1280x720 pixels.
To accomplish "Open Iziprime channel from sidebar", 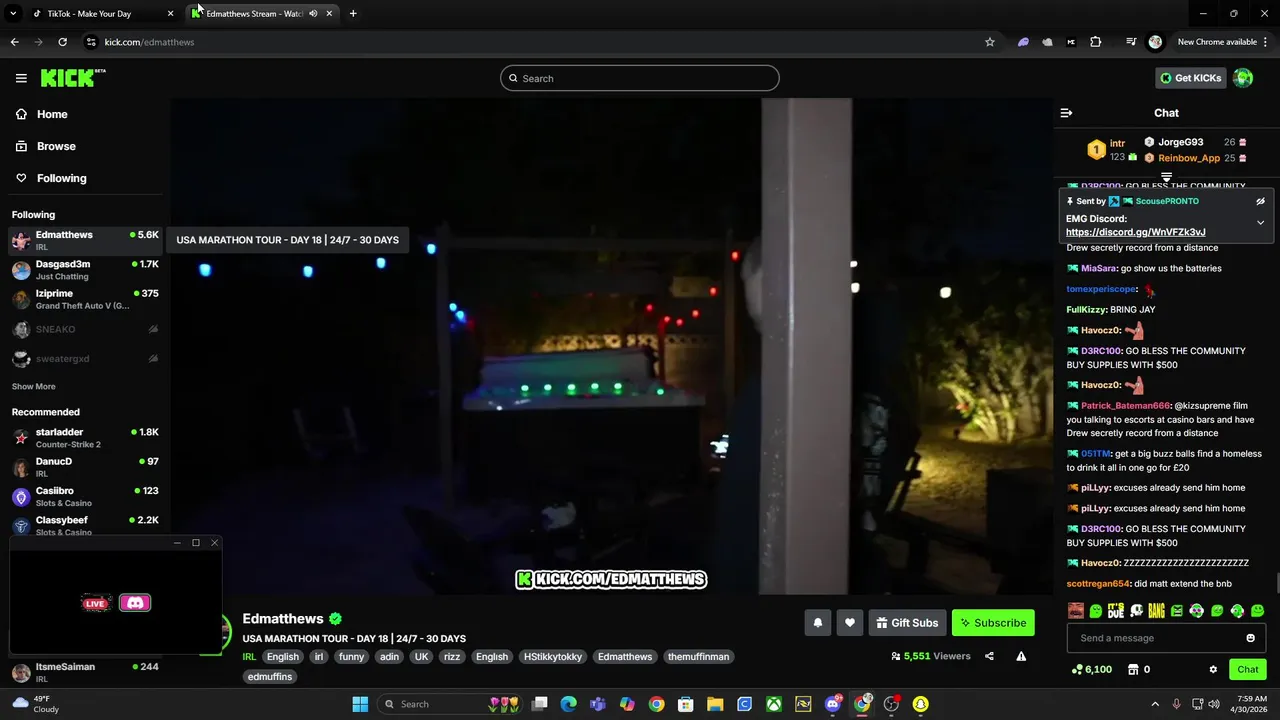I will click(x=85, y=299).
